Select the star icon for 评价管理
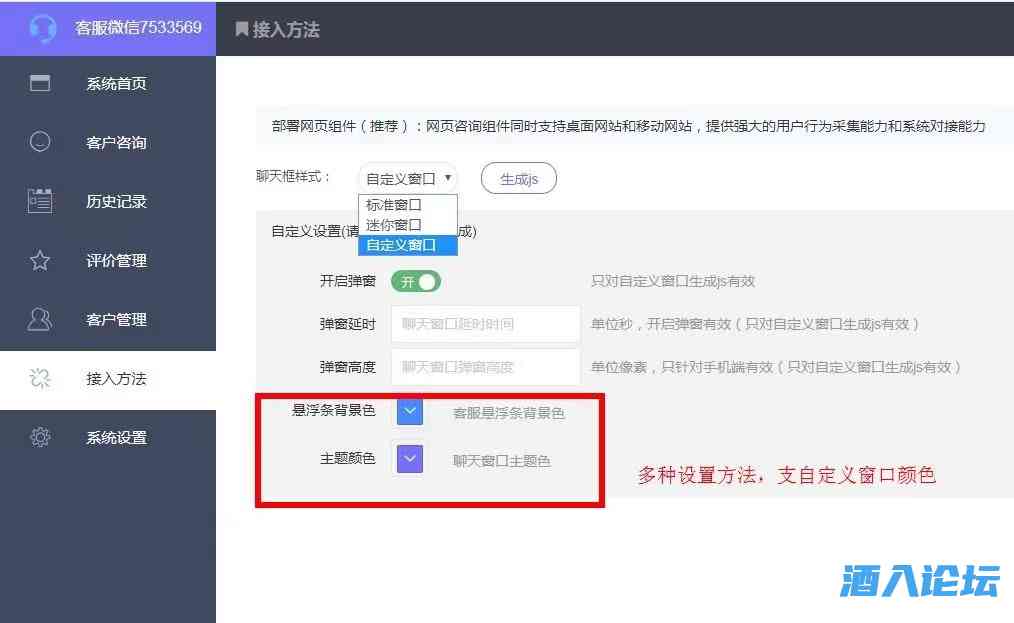1014x623 pixels. pos(38,261)
